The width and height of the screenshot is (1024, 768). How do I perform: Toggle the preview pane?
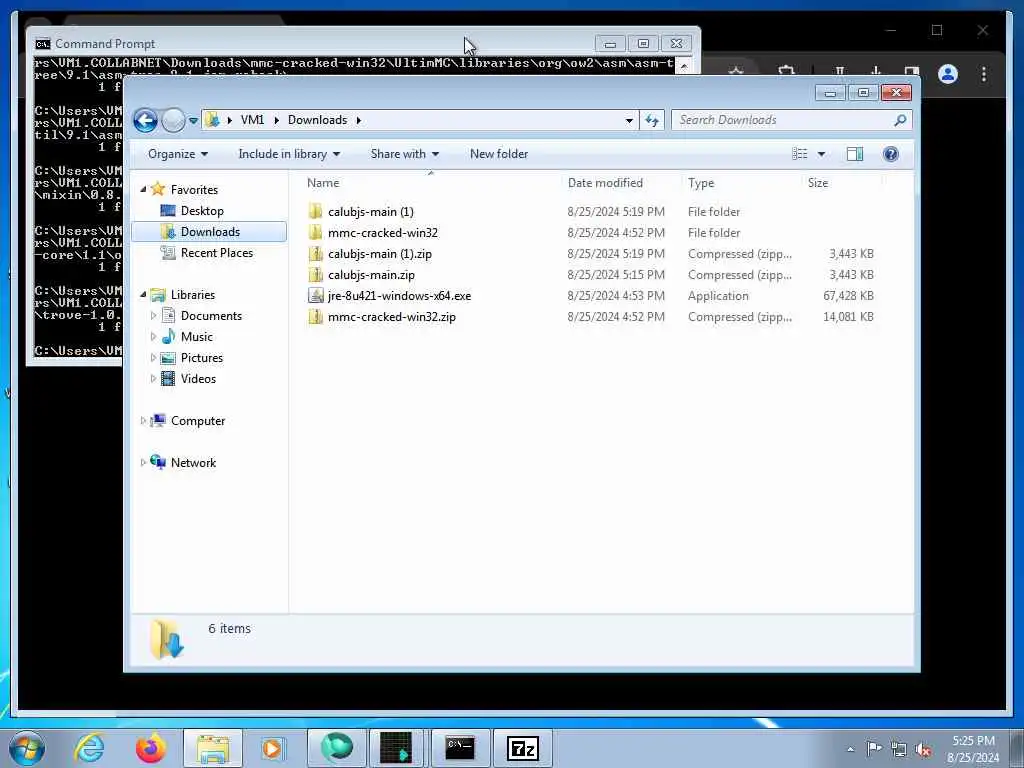tap(854, 154)
